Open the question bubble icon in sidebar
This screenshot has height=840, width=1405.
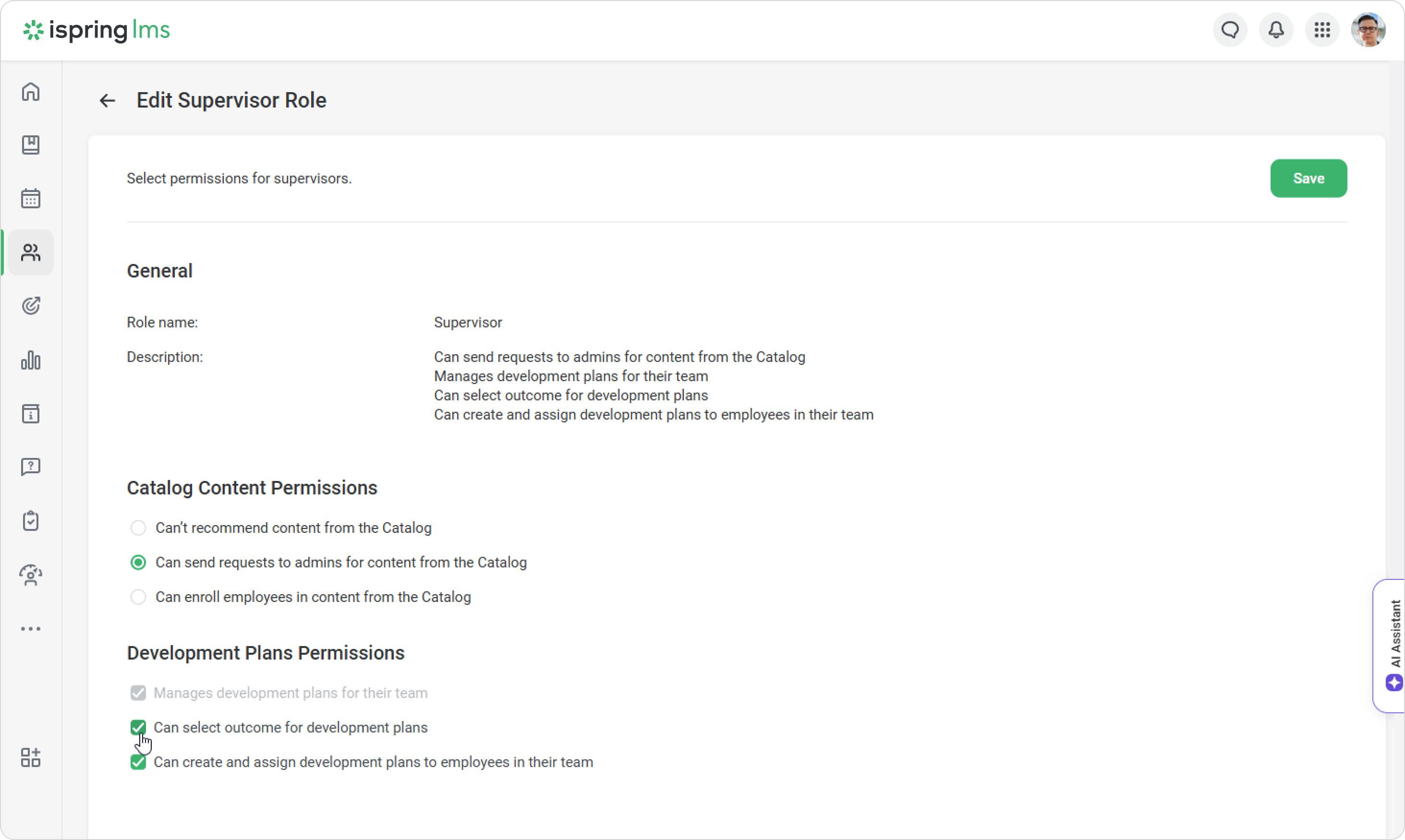coord(31,467)
